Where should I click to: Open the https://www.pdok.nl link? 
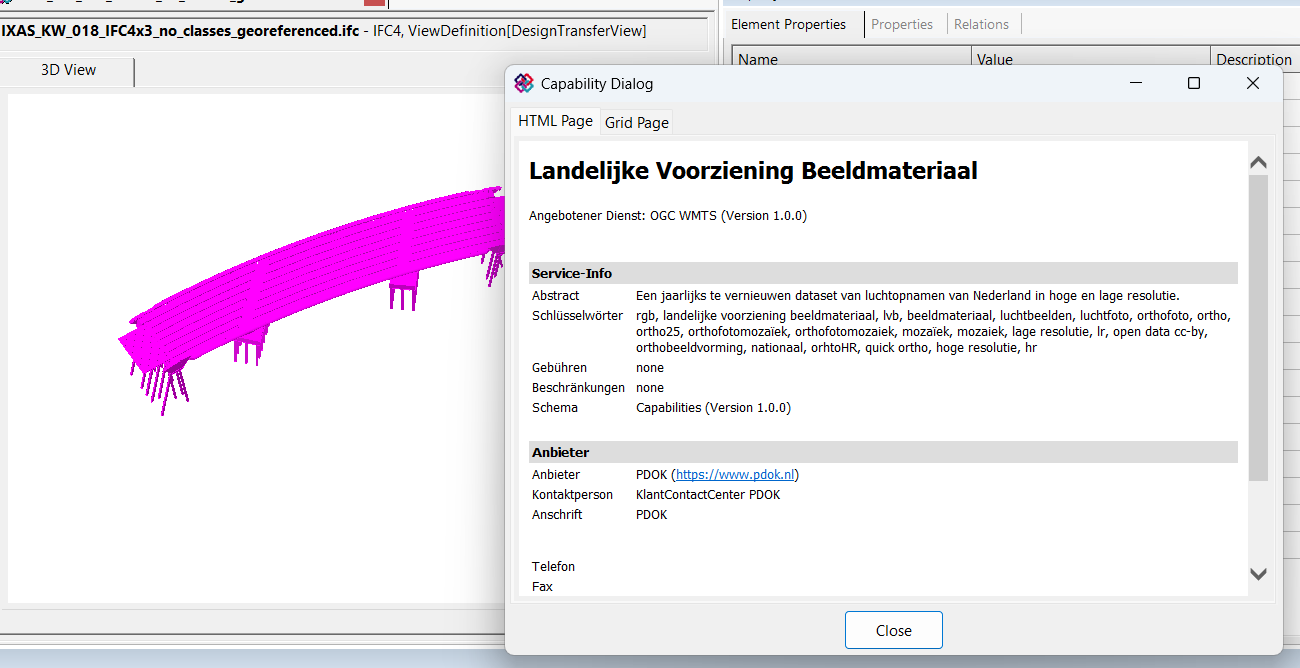(x=736, y=474)
